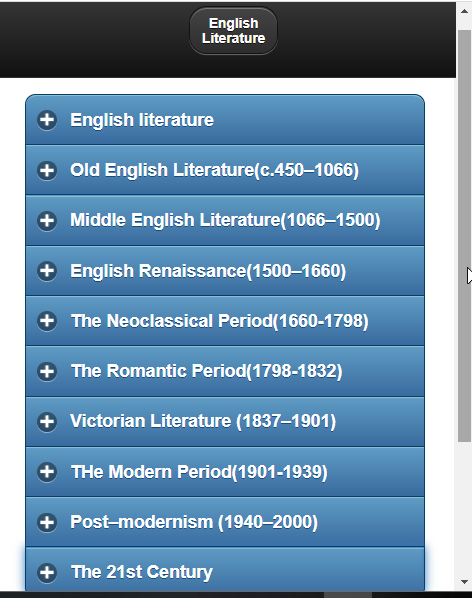The width and height of the screenshot is (472, 598).
Task: Click plus icon for Middle English Literature
Action: (x=47, y=220)
